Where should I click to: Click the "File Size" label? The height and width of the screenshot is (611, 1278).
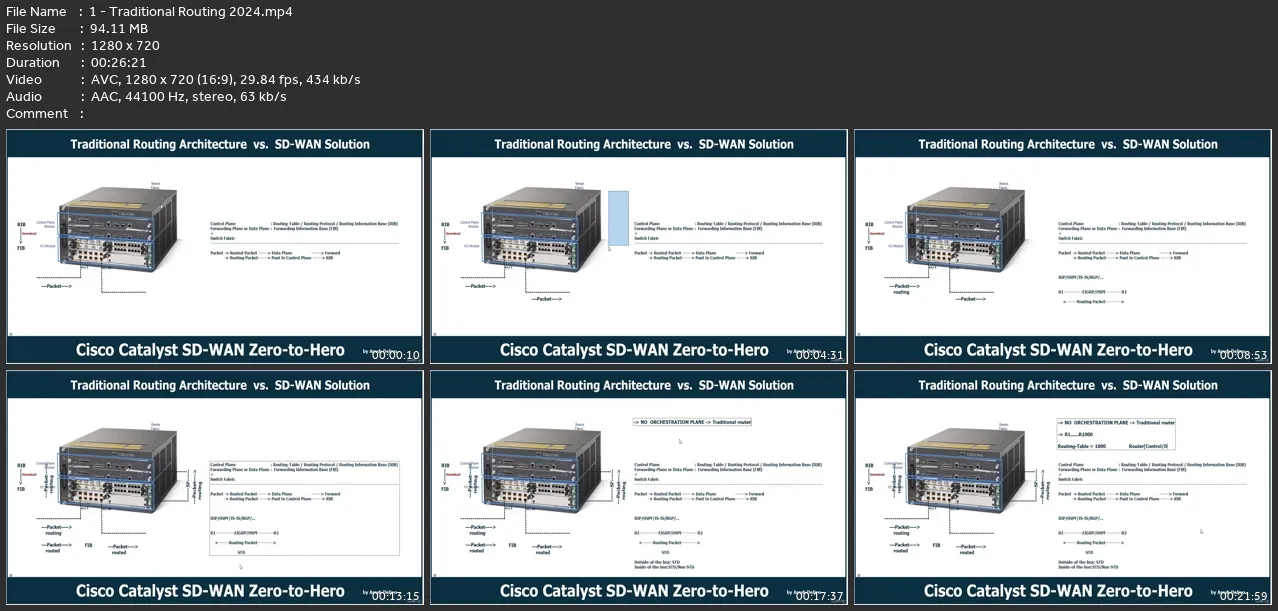coord(31,28)
